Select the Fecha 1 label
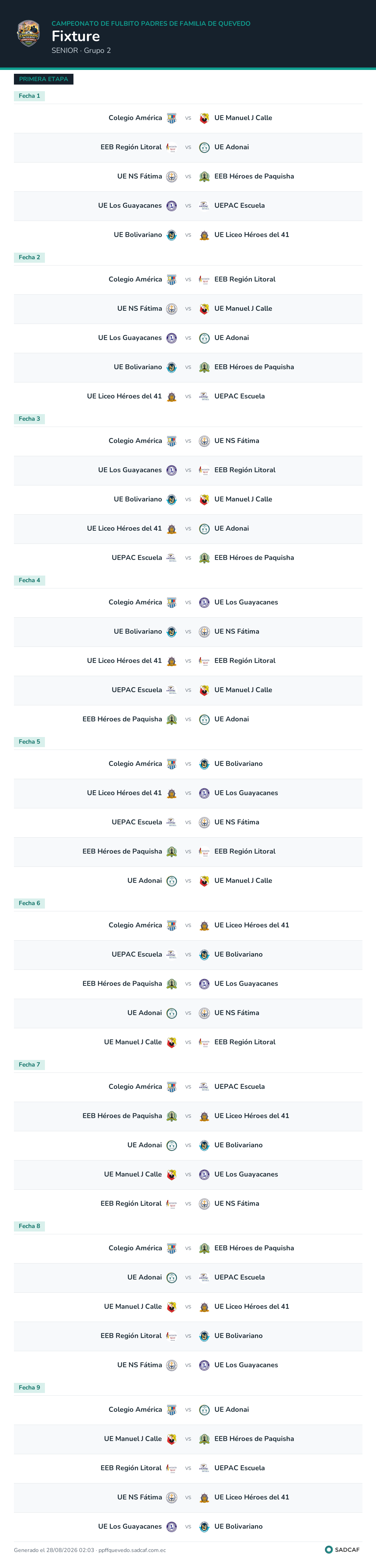Image resolution: width=376 pixels, height=1568 pixels. coord(29,96)
